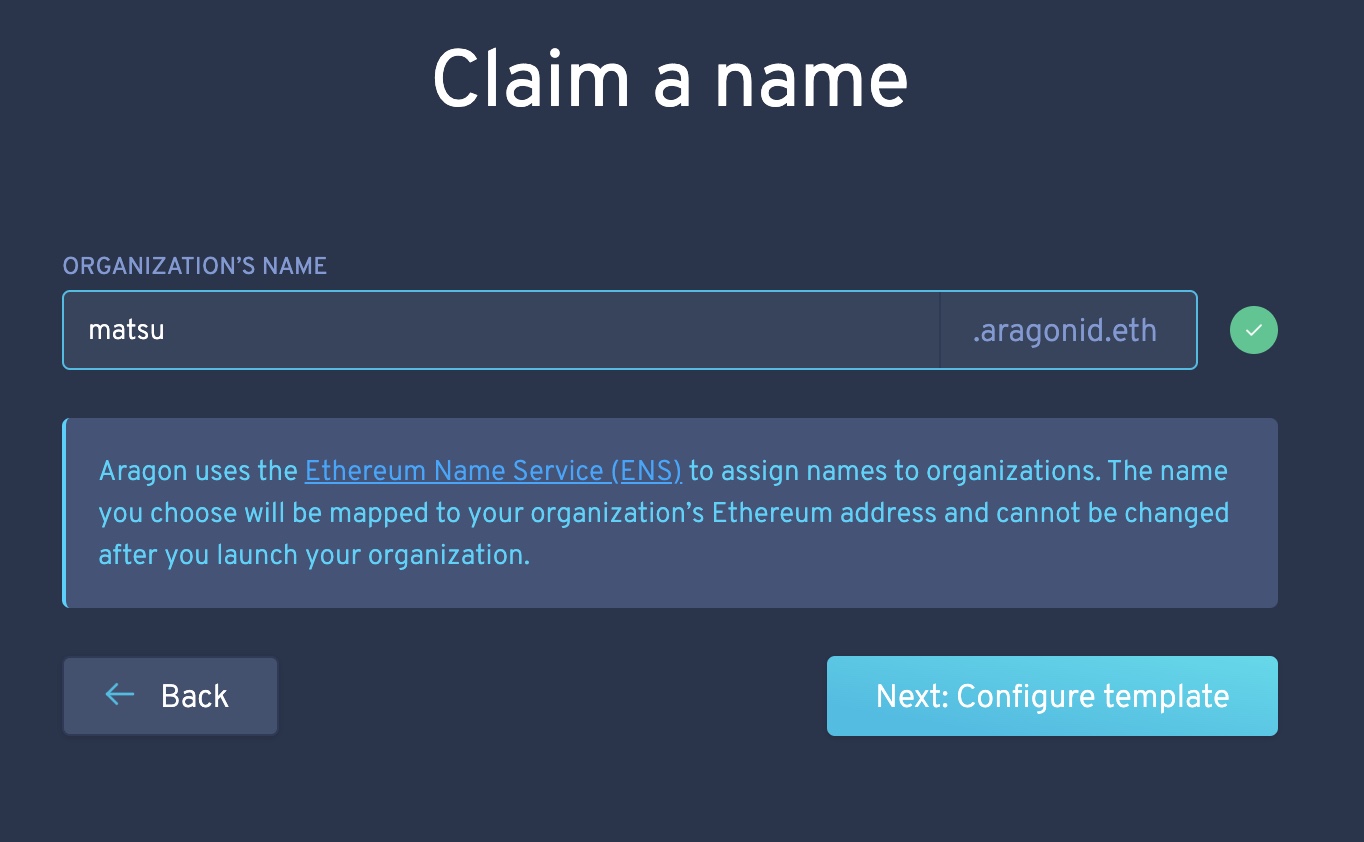
Task: Click the 'after you launch your organization.' line
Action: point(314,555)
